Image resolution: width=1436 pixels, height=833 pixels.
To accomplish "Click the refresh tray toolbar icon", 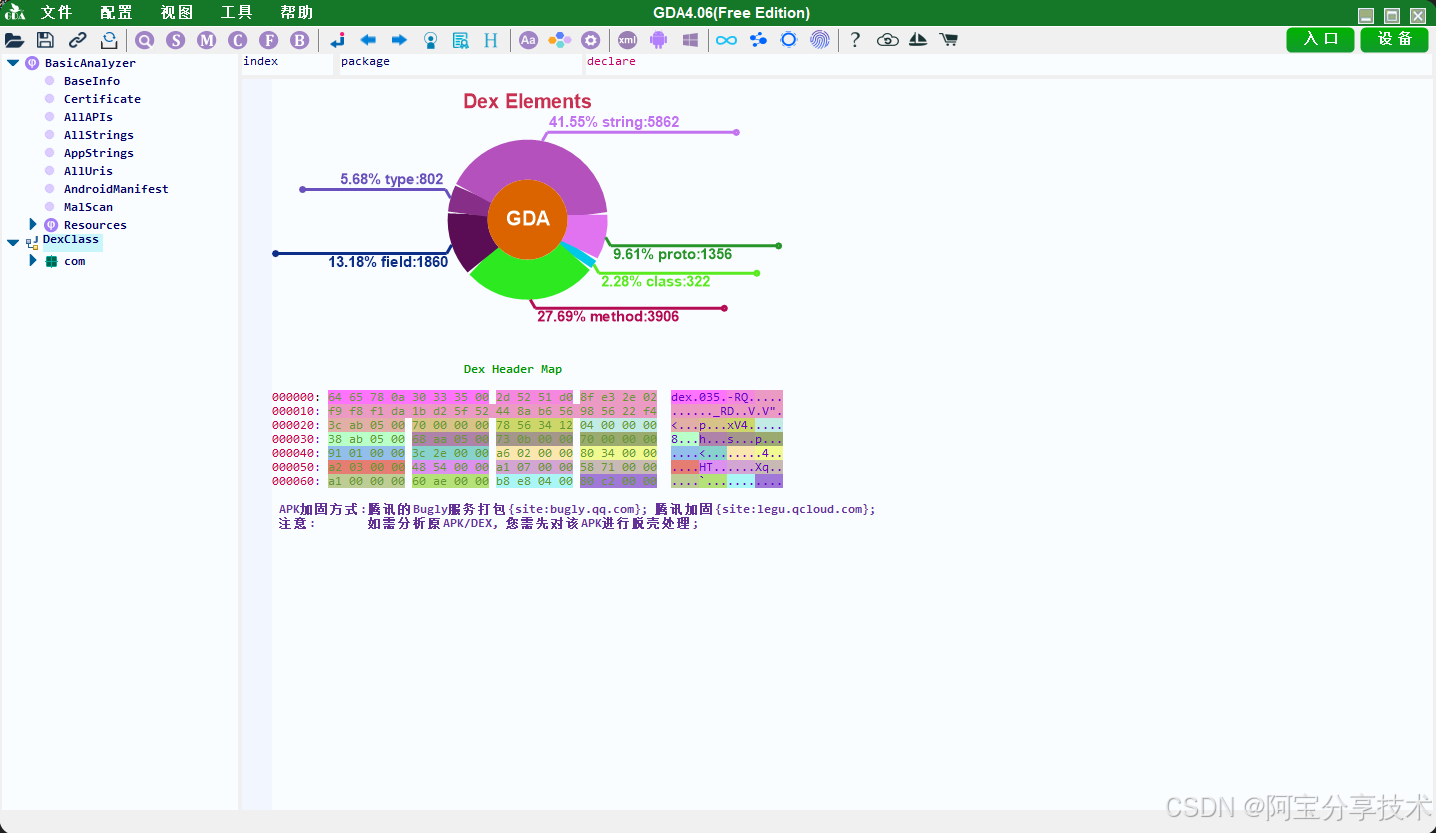I will tap(109, 40).
